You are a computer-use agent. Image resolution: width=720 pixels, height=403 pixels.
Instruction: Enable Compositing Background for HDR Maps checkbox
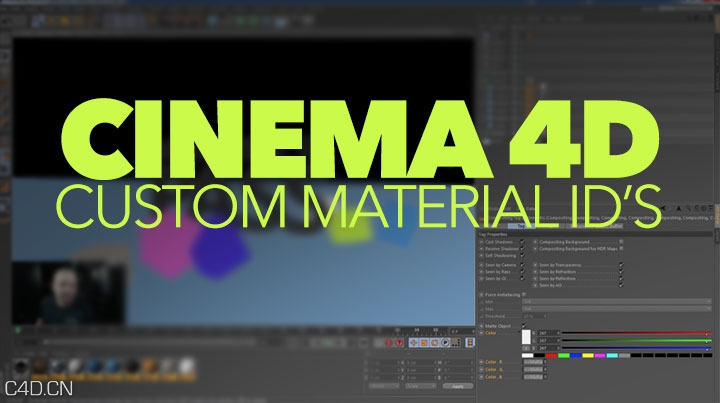point(621,248)
